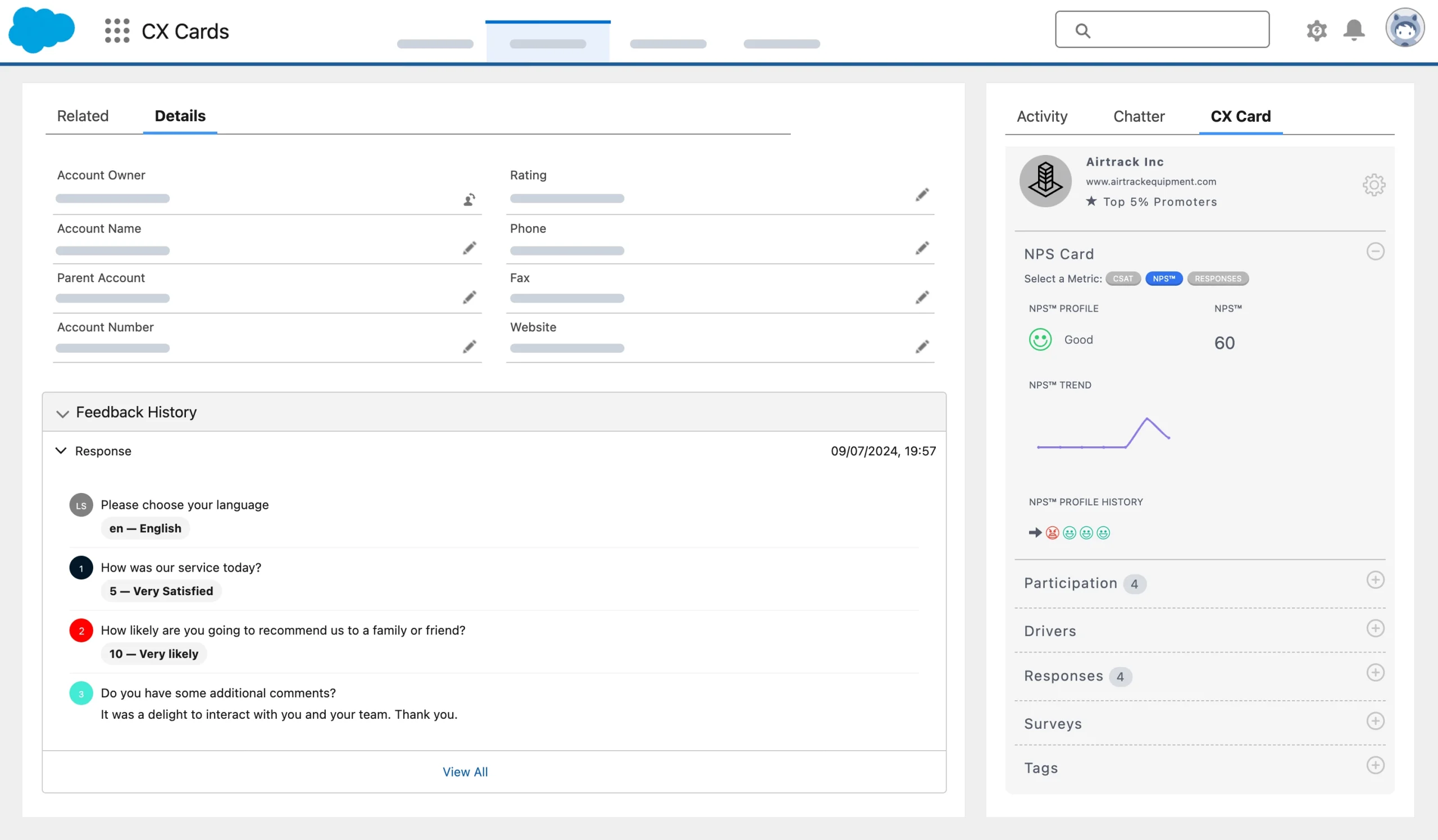Edit the Rating field pencil icon
This screenshot has width=1438, height=840.
pos(922,195)
